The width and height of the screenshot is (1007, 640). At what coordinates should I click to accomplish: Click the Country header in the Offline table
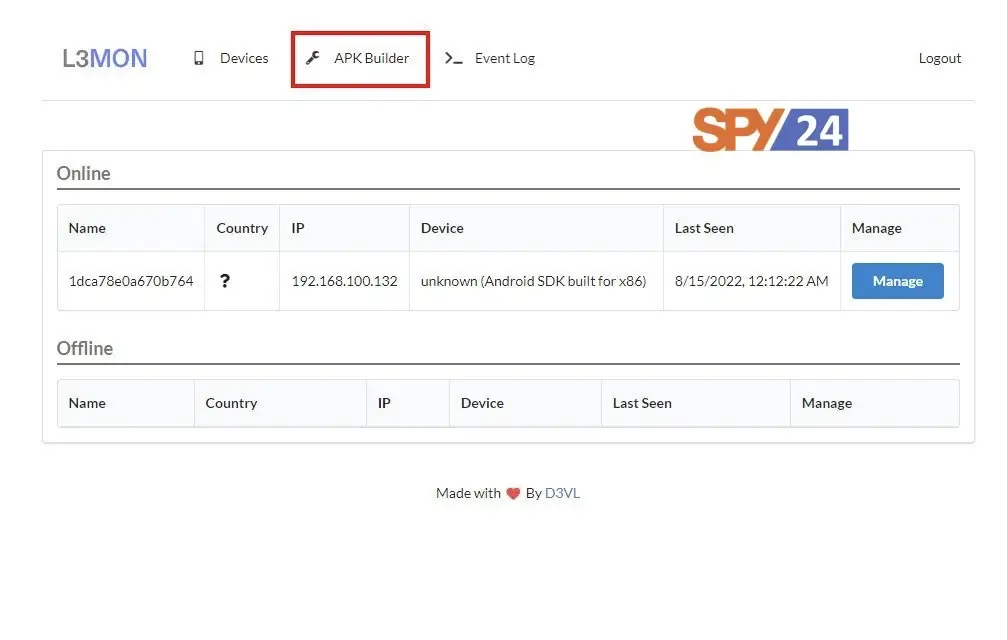231,403
